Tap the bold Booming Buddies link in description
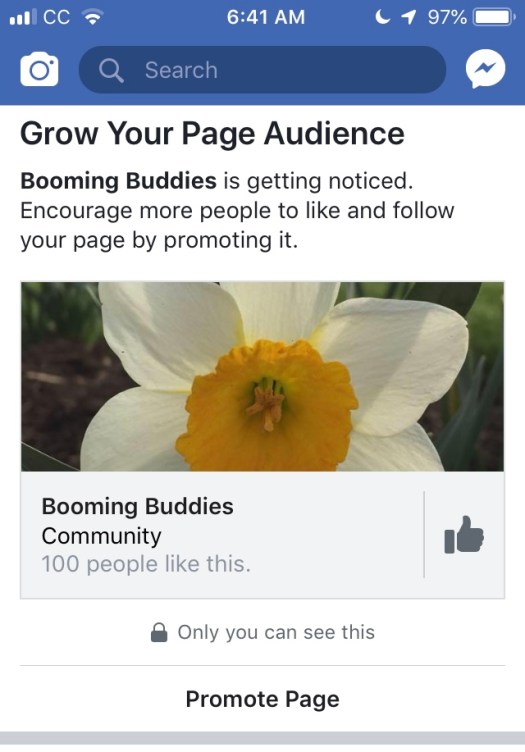 click(x=118, y=181)
